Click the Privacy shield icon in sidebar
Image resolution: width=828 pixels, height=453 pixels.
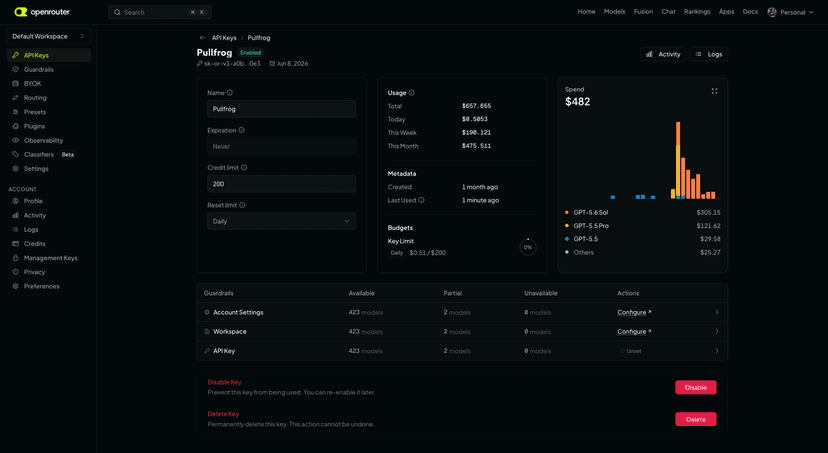(x=15, y=272)
